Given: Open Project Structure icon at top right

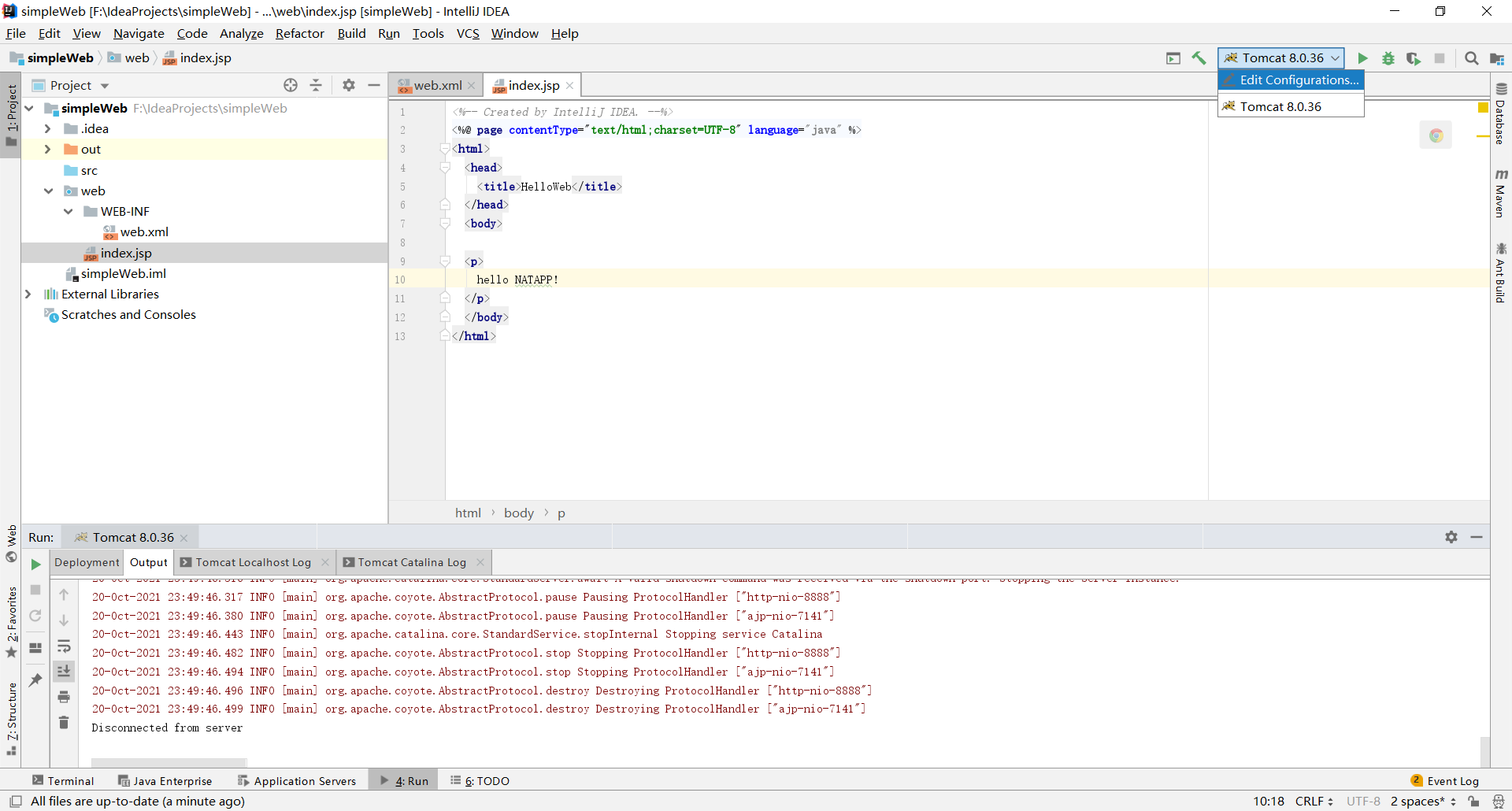Looking at the screenshot, I should 1497,58.
